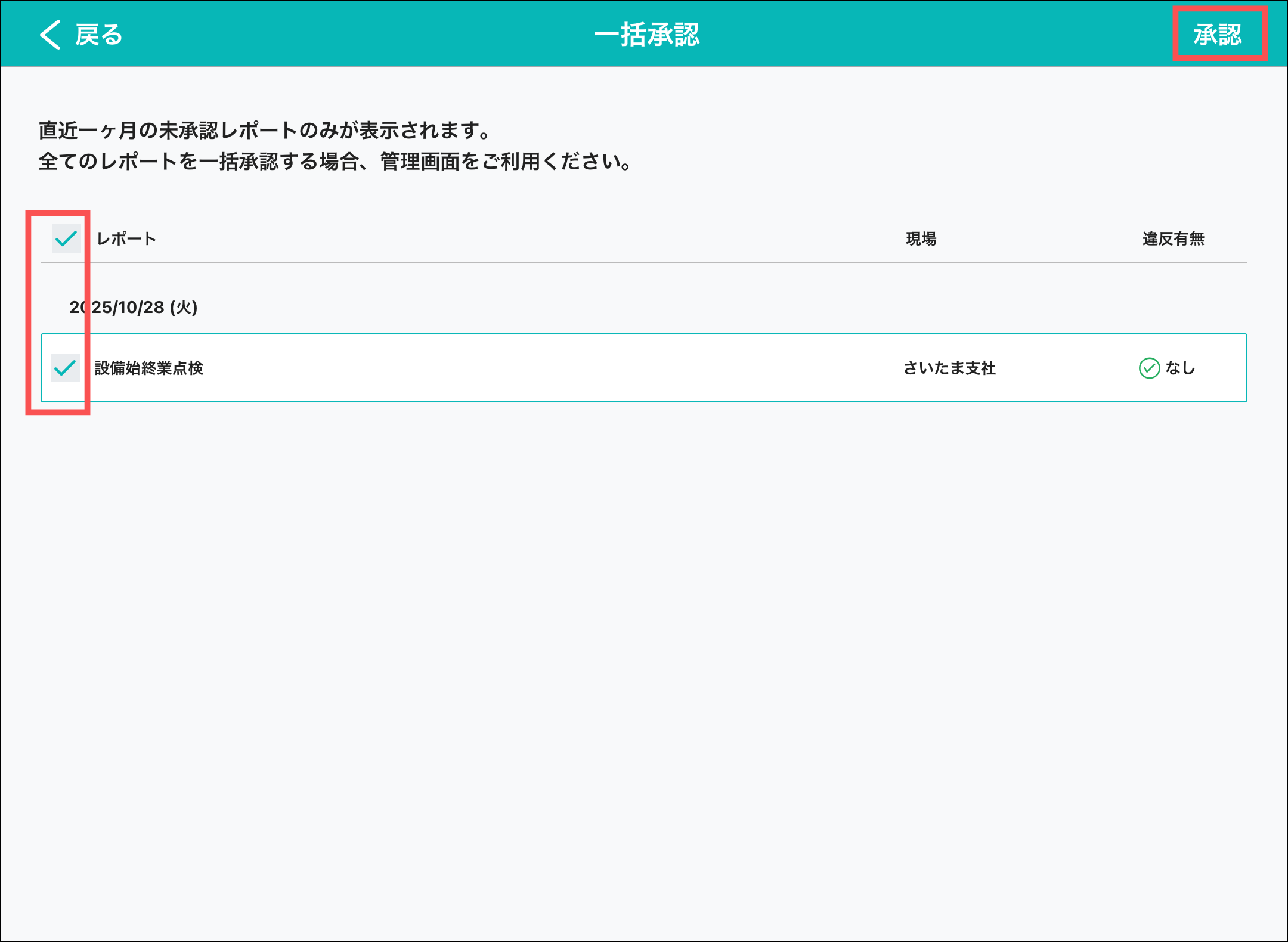Viewport: 1288px width, 942px height.
Task: Click the back chevron arrow icon
Action: tap(51, 35)
